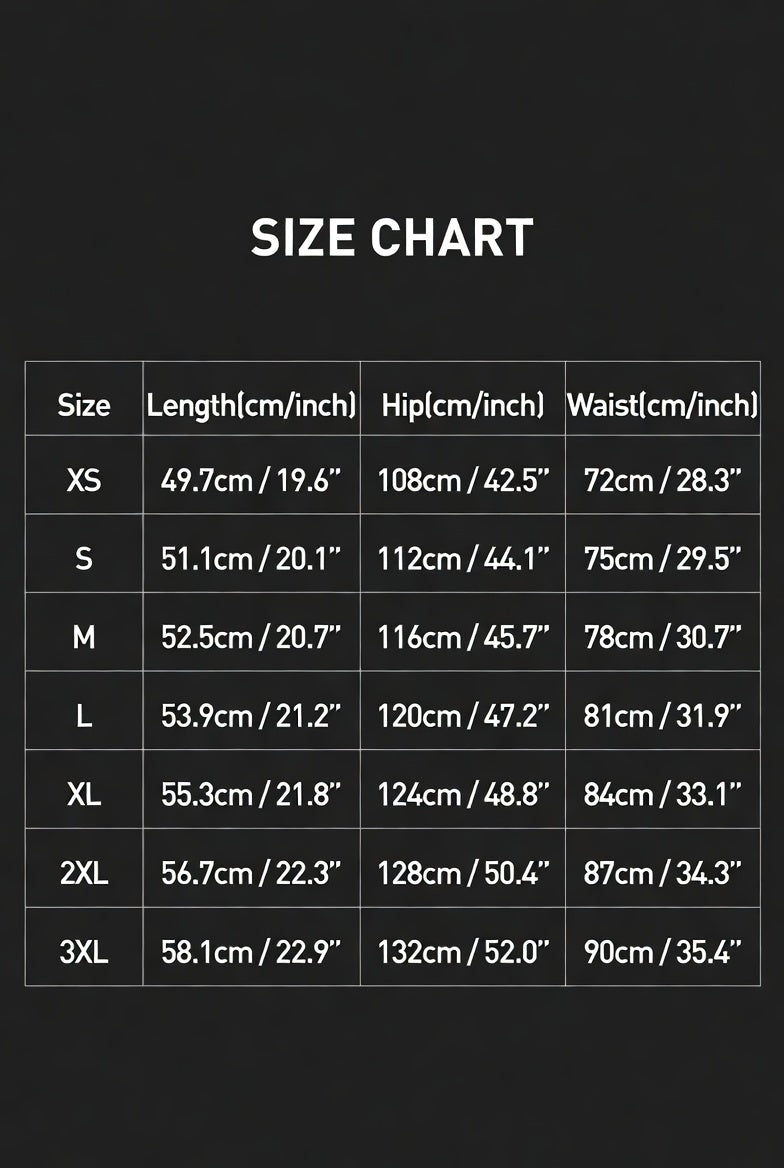This screenshot has height=1168, width=784.
Task: Click the M size row label
Action: coord(83,638)
